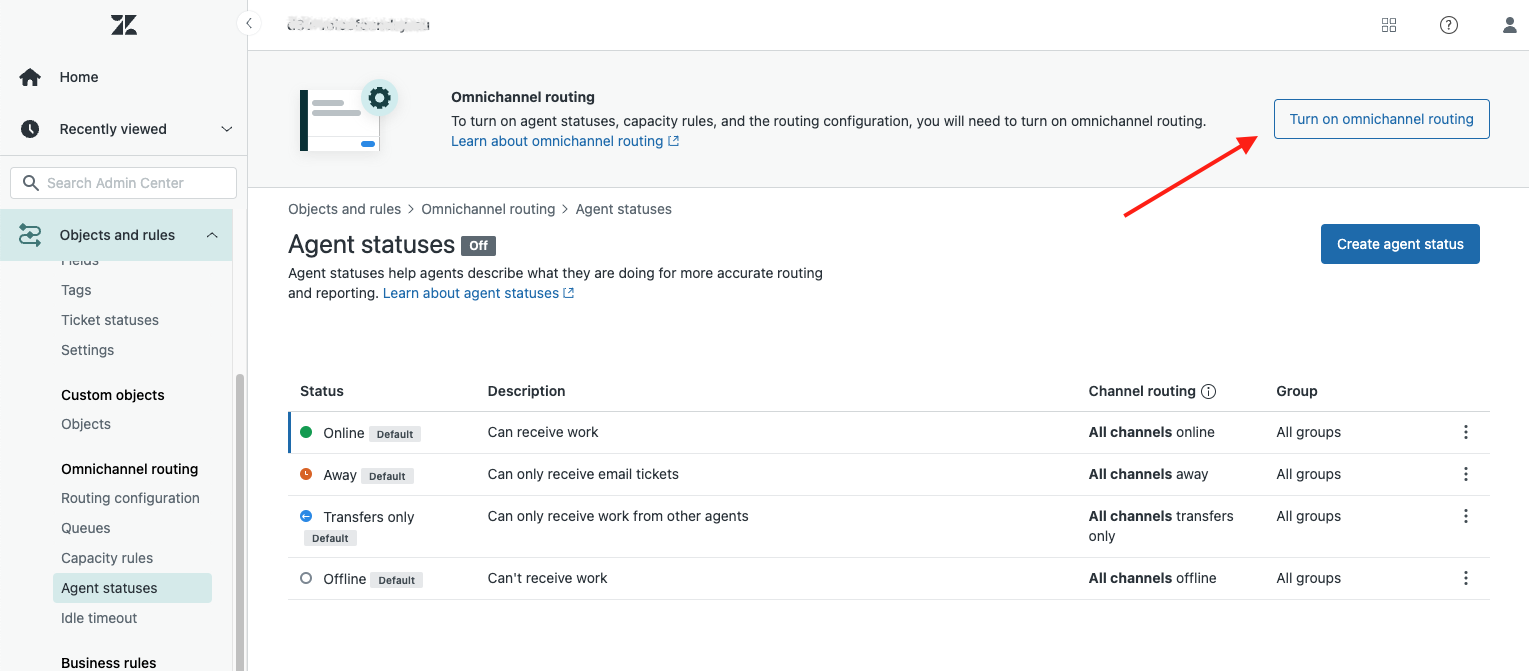1529x671 pixels.
Task: Collapse the sidebar with the chevron button
Action: click(248, 23)
